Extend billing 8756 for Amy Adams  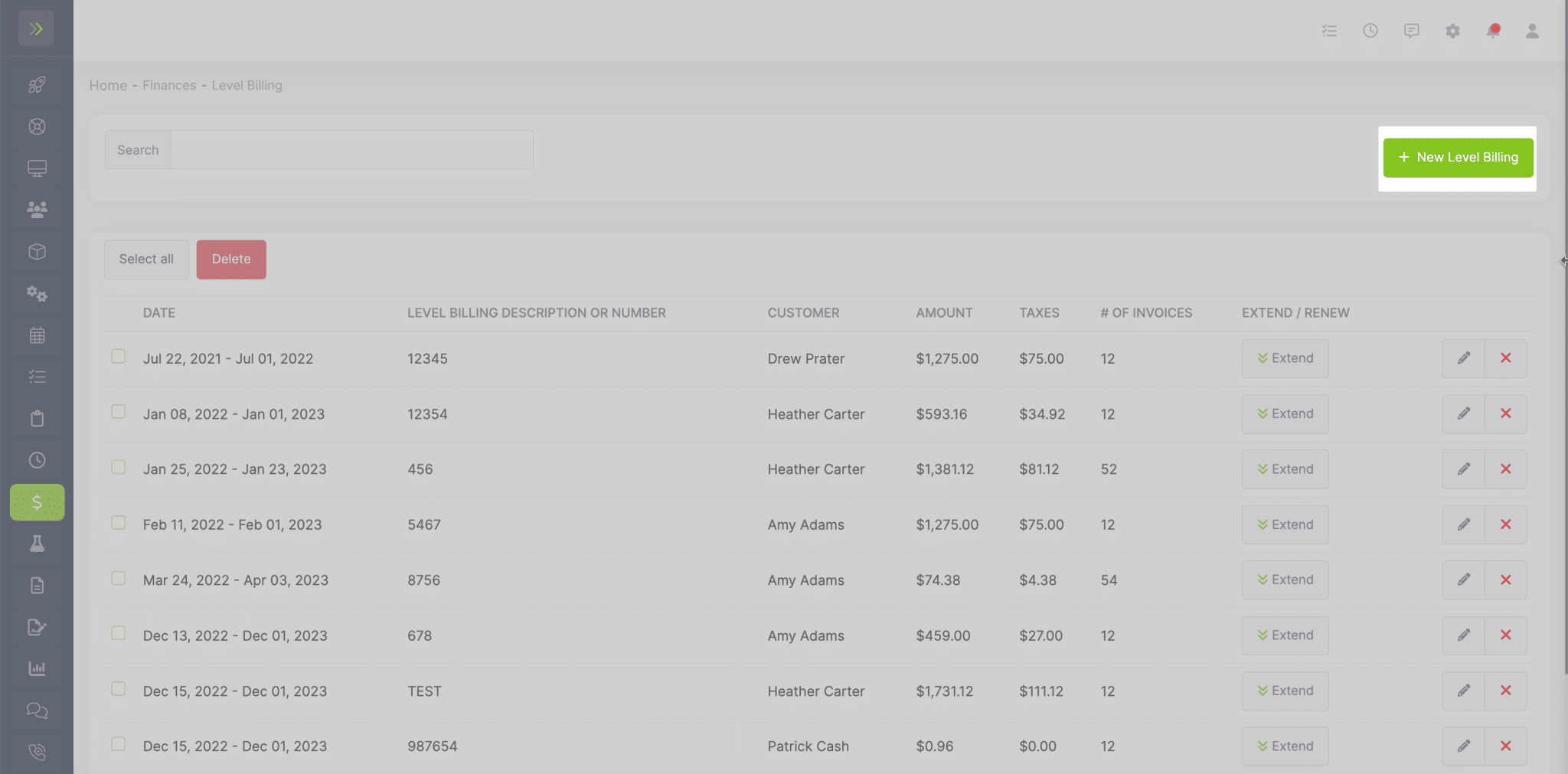(1285, 580)
